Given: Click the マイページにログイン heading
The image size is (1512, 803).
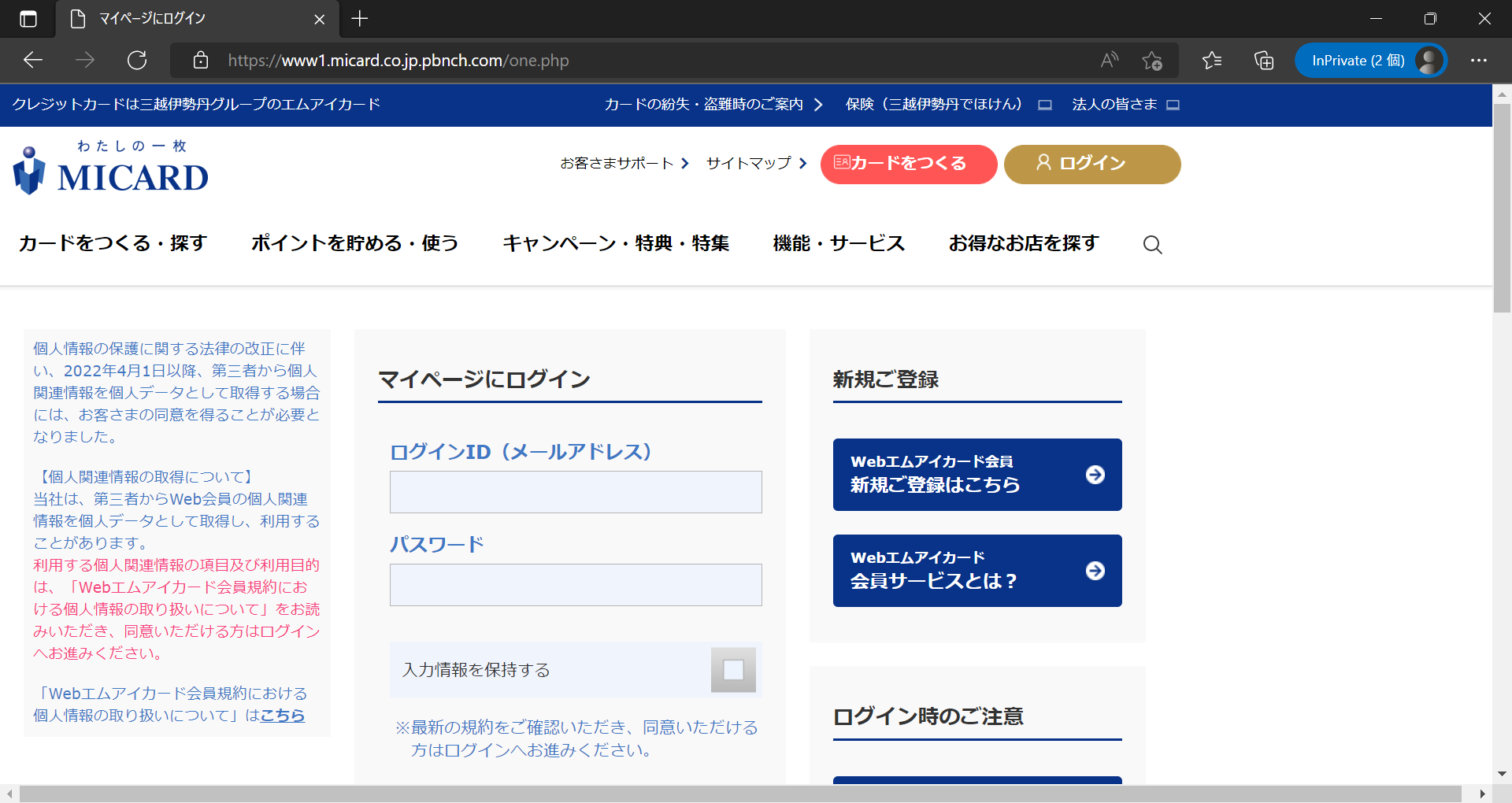Looking at the screenshot, I should click(x=484, y=379).
